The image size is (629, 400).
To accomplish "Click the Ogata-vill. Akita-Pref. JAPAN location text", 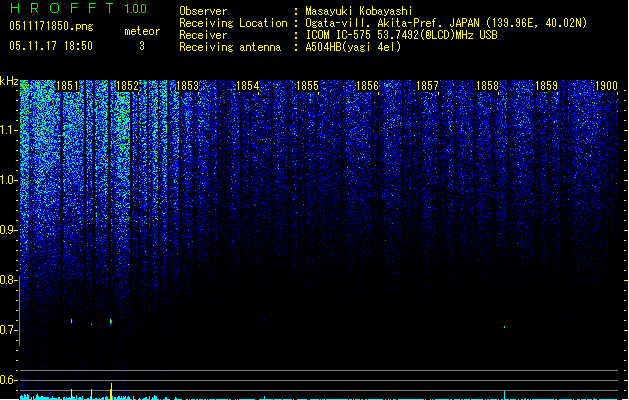I will pyautogui.click(x=446, y=23).
